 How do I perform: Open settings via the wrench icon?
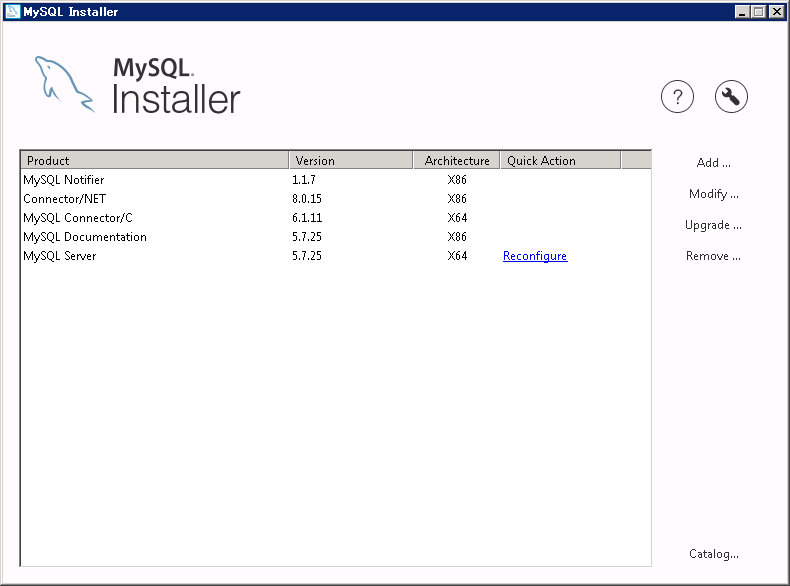coord(731,97)
